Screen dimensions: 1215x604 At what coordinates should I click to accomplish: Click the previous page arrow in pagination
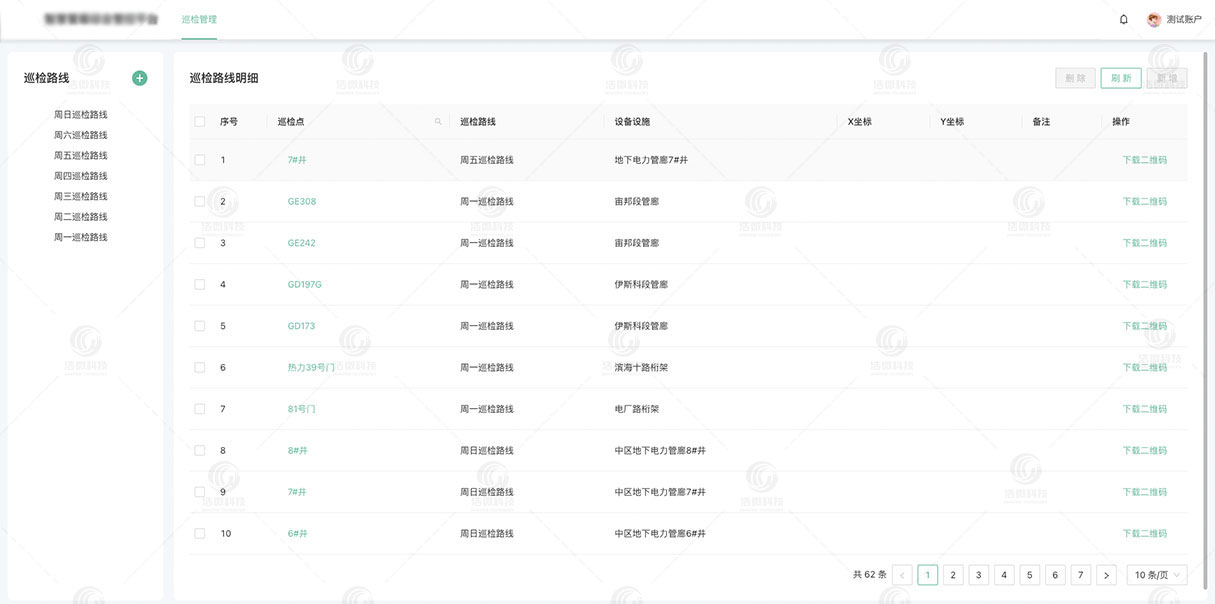click(902, 575)
